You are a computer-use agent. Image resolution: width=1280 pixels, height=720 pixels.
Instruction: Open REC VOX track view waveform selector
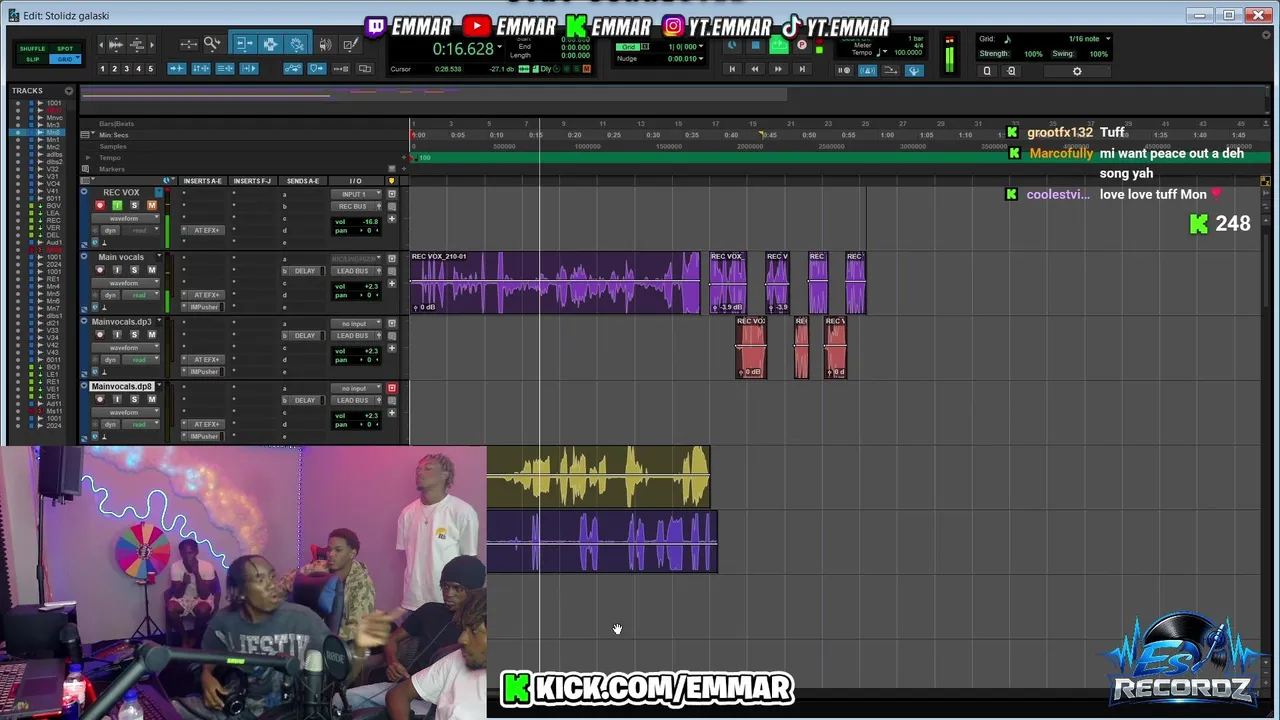127,218
